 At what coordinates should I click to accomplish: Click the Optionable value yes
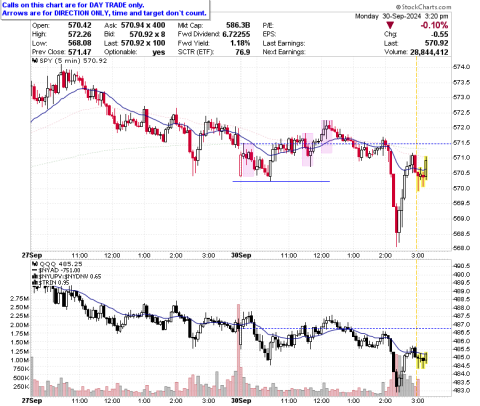(x=159, y=52)
